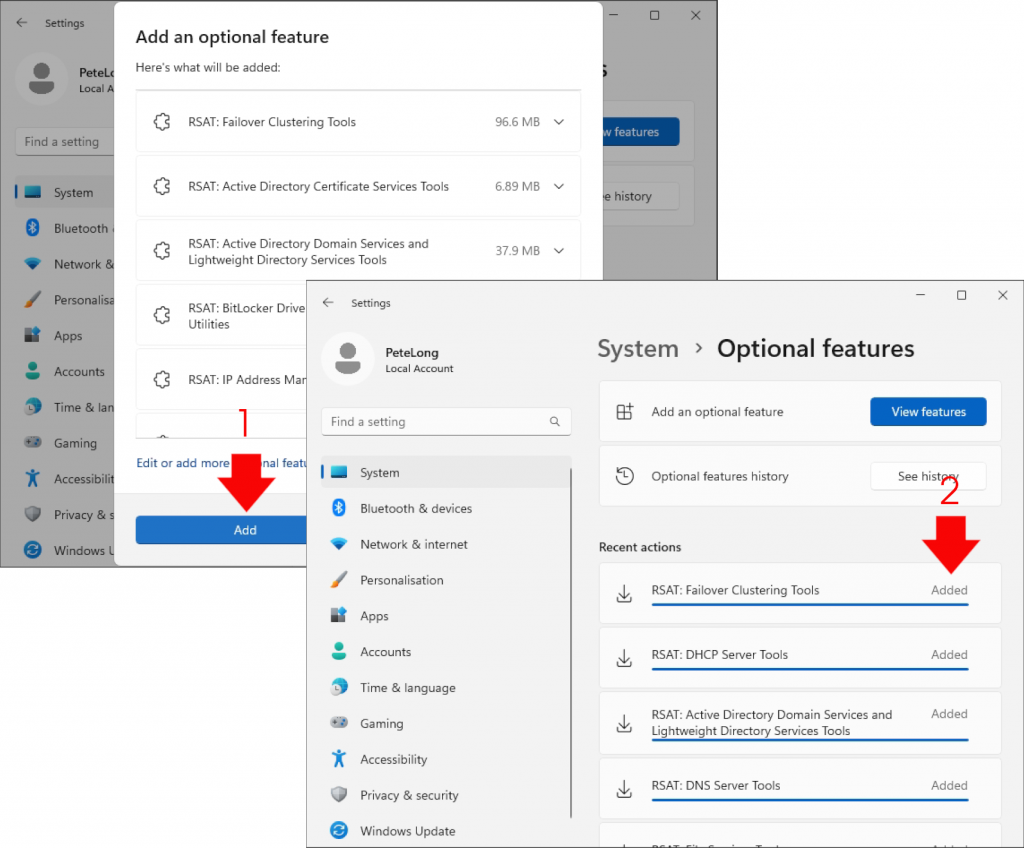1024x848 pixels.
Task: Click the RSAT: DHCP Server Tools progress bar
Action: tap(809, 670)
